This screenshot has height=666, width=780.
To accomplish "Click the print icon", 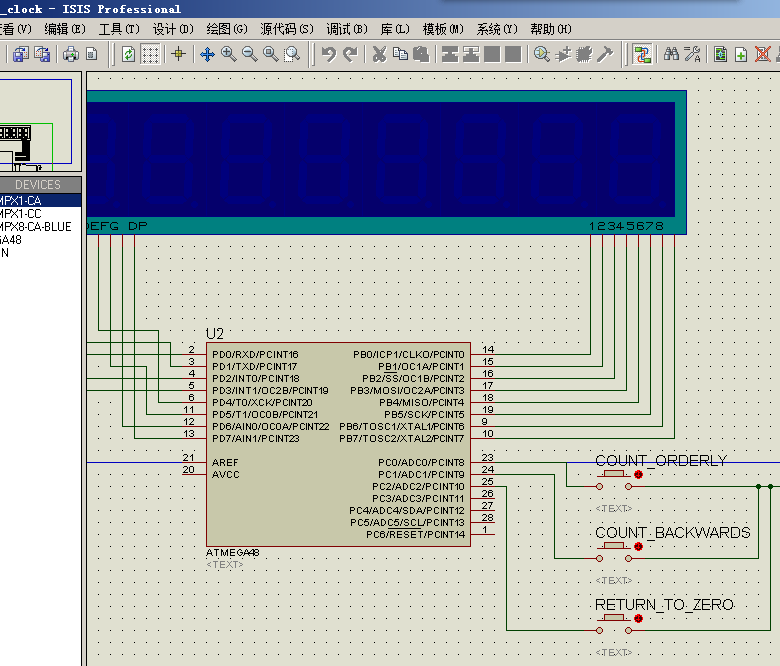I will coord(71,54).
